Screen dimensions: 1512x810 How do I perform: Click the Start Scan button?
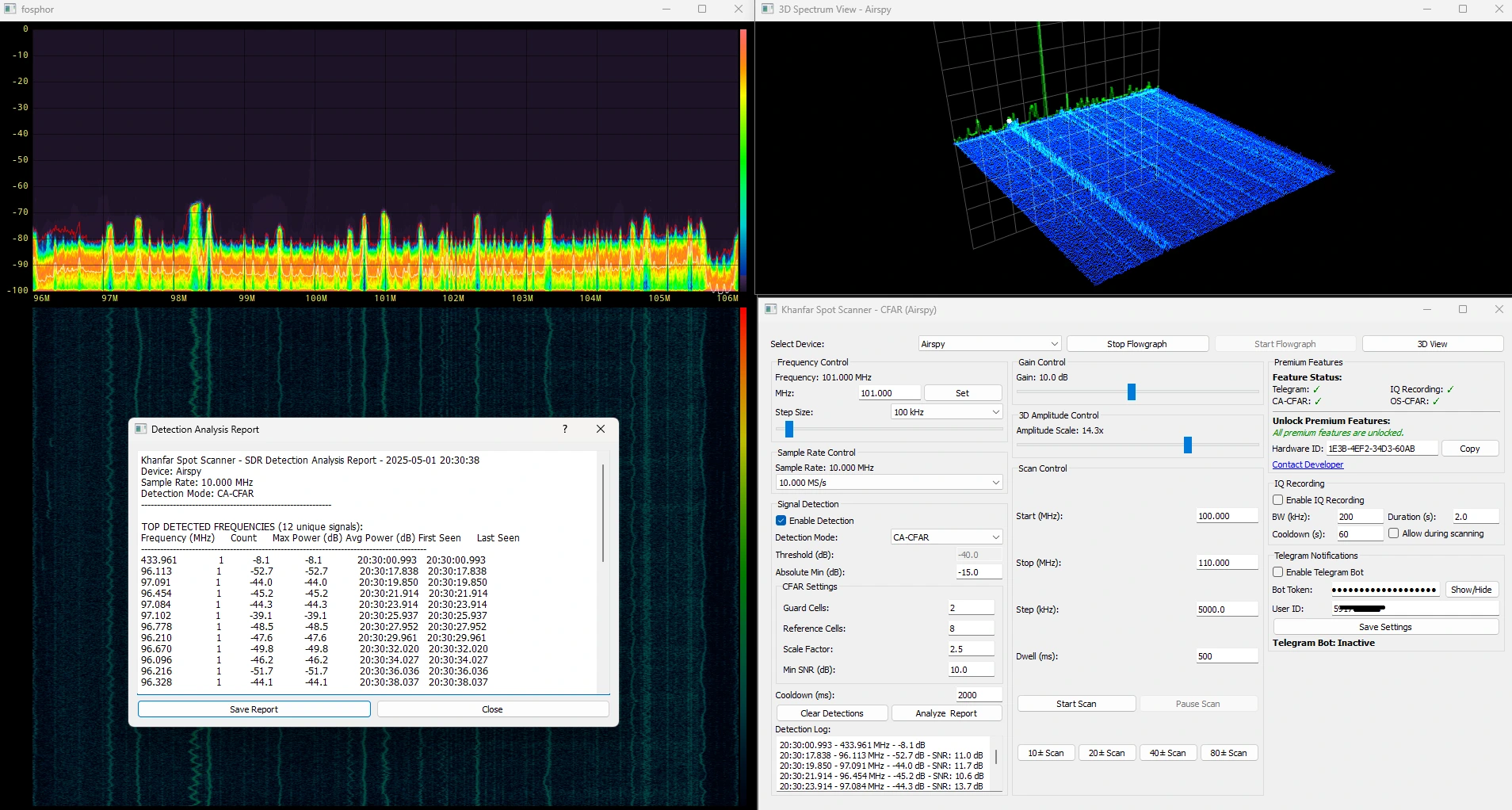(1076, 704)
